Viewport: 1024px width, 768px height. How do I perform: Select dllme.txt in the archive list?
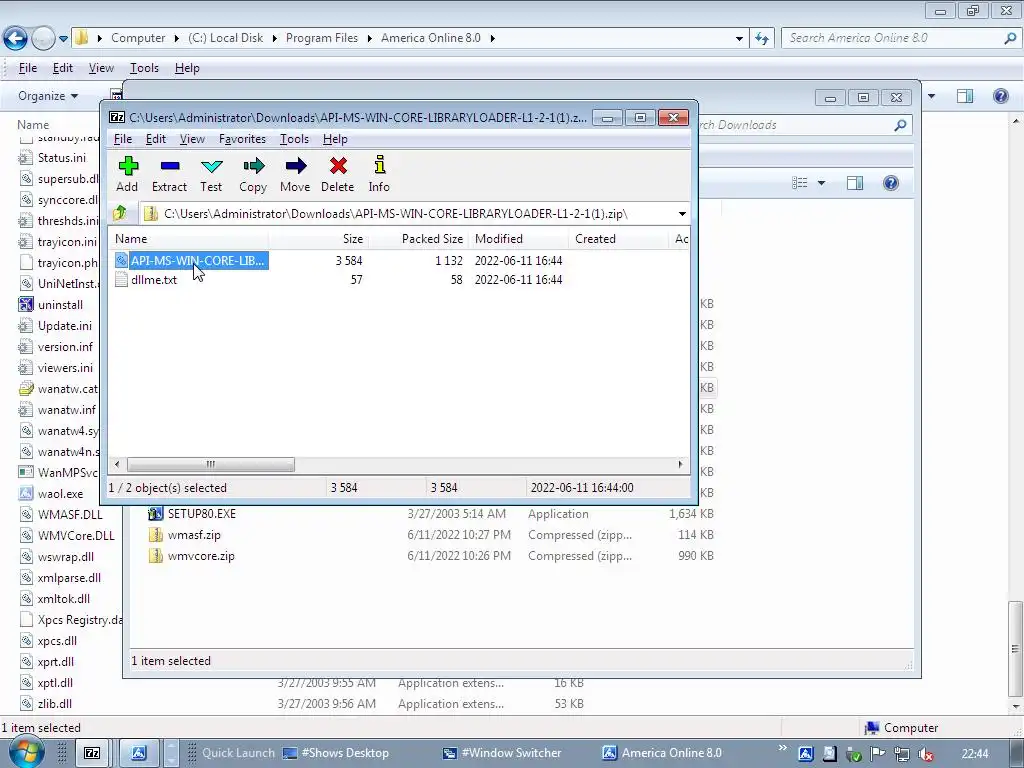click(146, 280)
